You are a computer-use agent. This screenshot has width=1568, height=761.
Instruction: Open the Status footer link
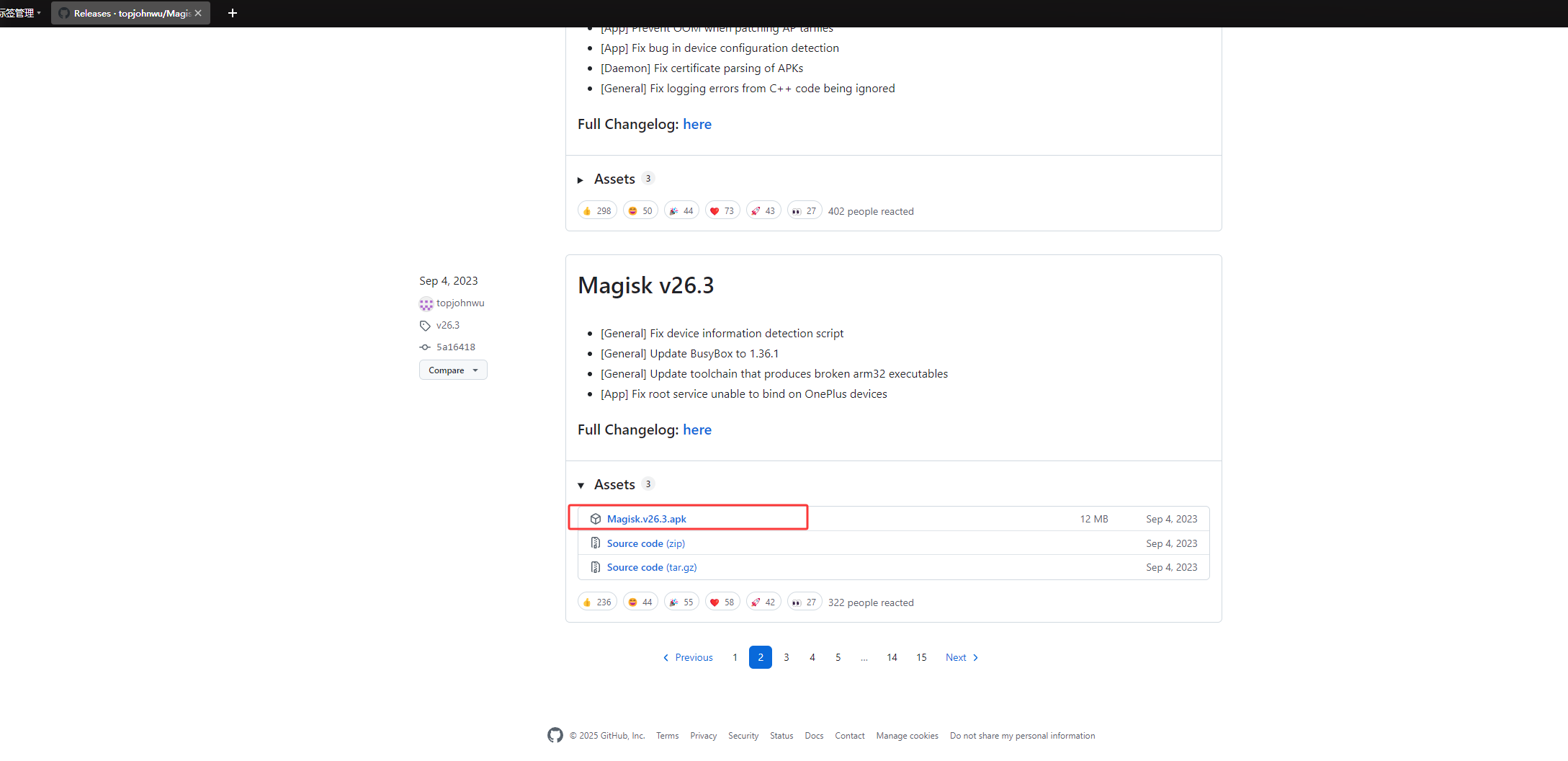click(781, 736)
